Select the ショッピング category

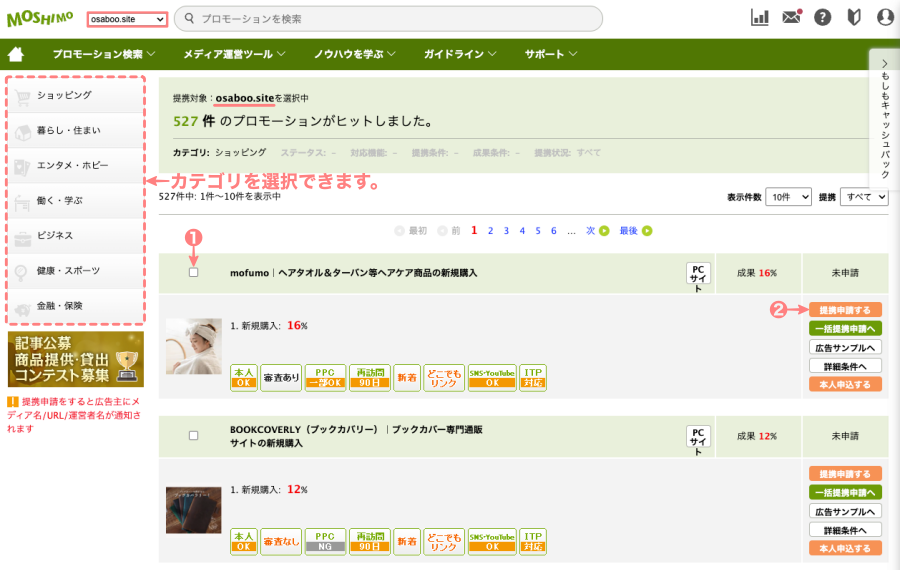click(x=75, y=95)
